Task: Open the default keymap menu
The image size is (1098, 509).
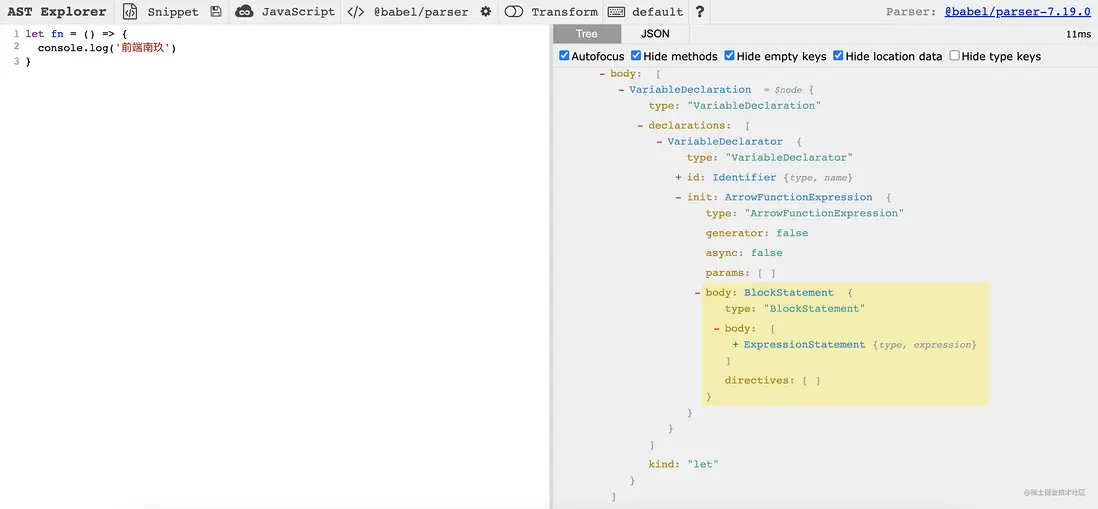Action: click(657, 12)
